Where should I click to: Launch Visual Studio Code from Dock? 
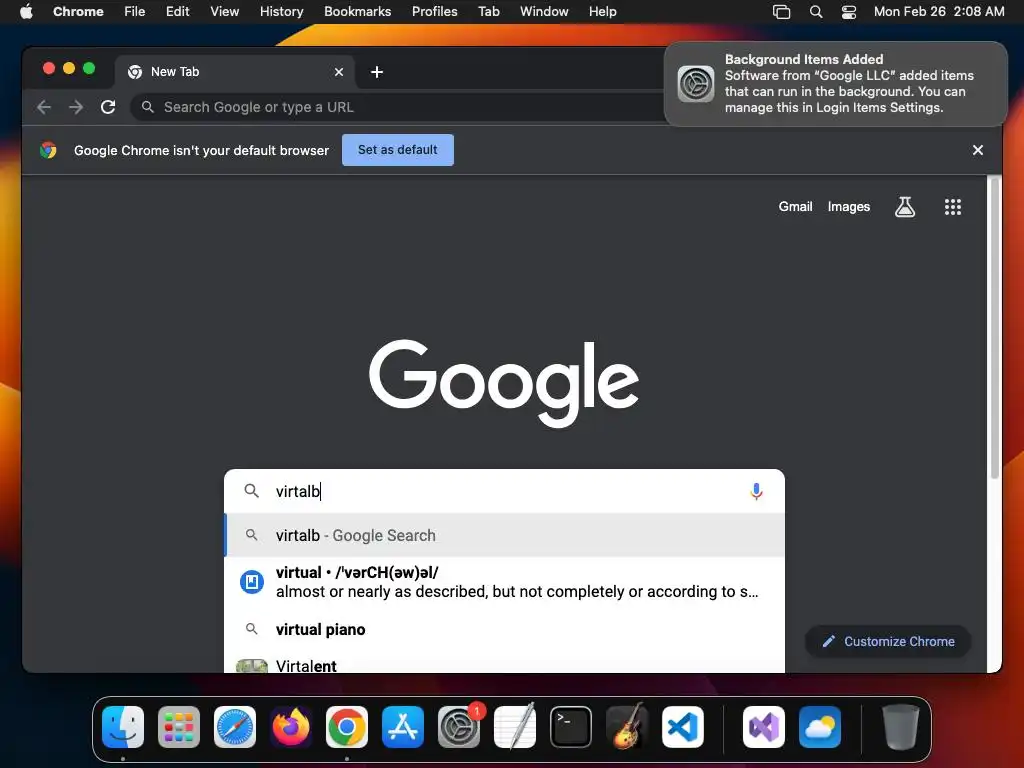click(683, 727)
